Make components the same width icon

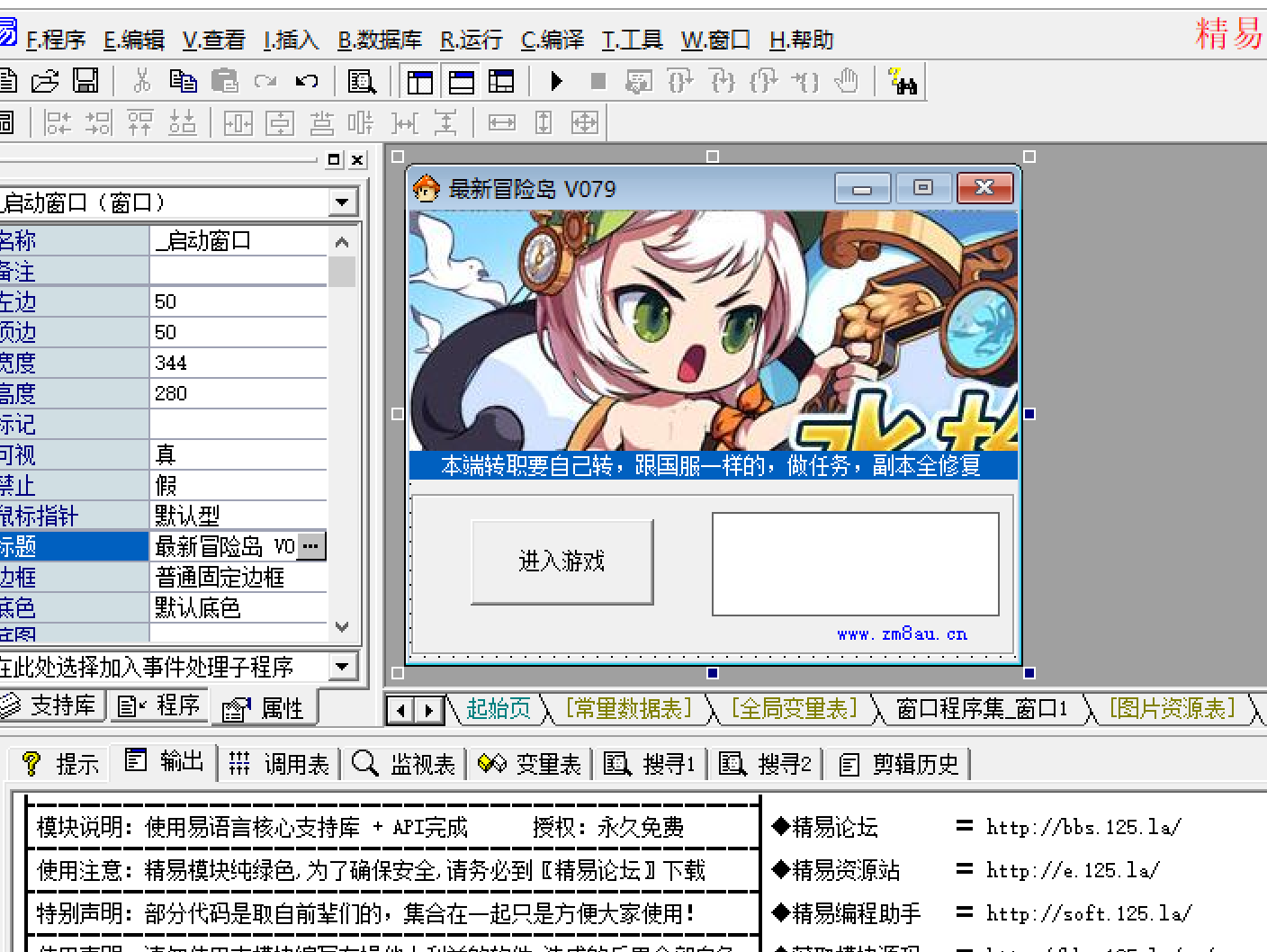(x=502, y=122)
